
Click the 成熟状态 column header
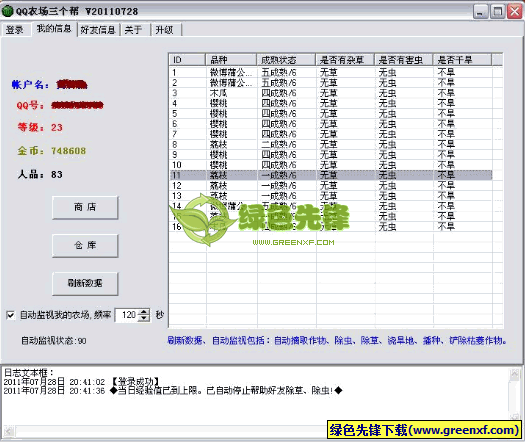coord(286,60)
